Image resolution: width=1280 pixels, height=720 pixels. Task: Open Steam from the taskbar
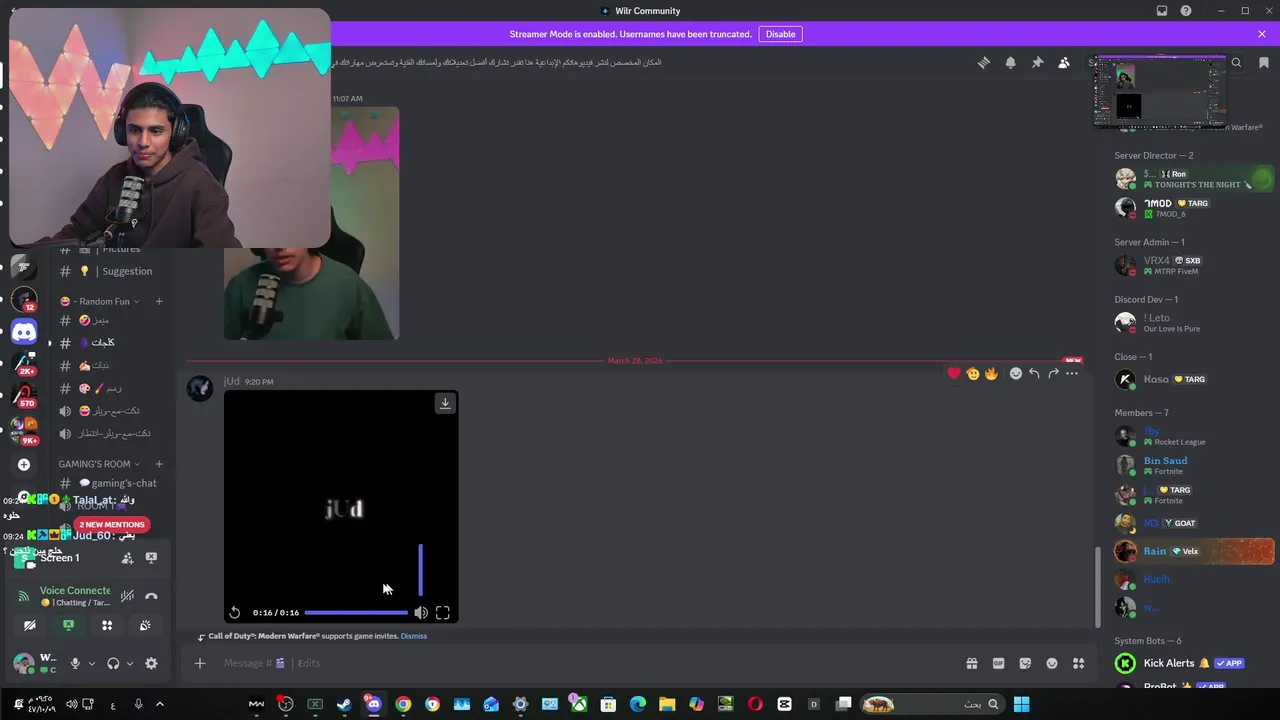point(344,704)
